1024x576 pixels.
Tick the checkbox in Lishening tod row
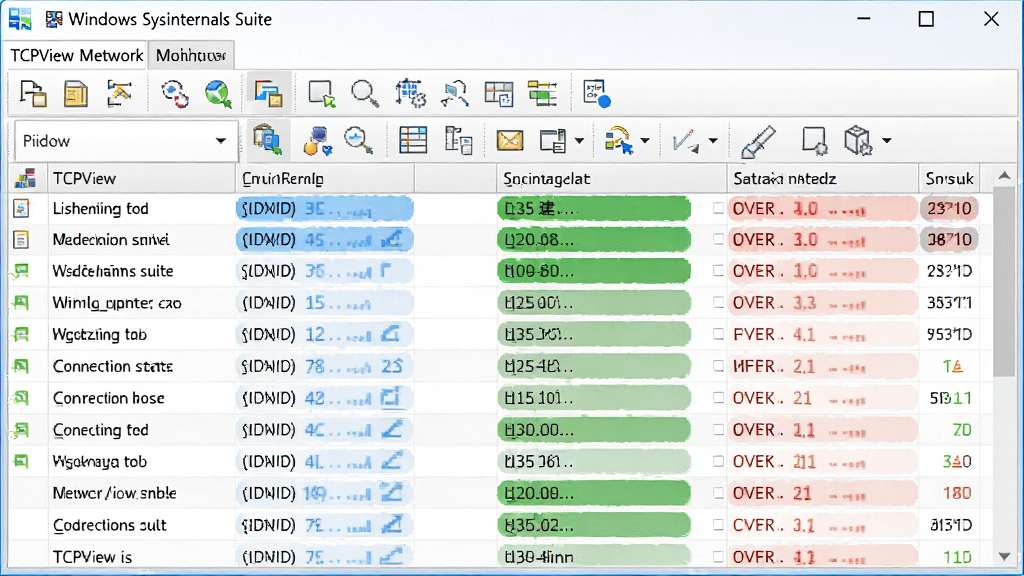pyautogui.click(x=718, y=208)
